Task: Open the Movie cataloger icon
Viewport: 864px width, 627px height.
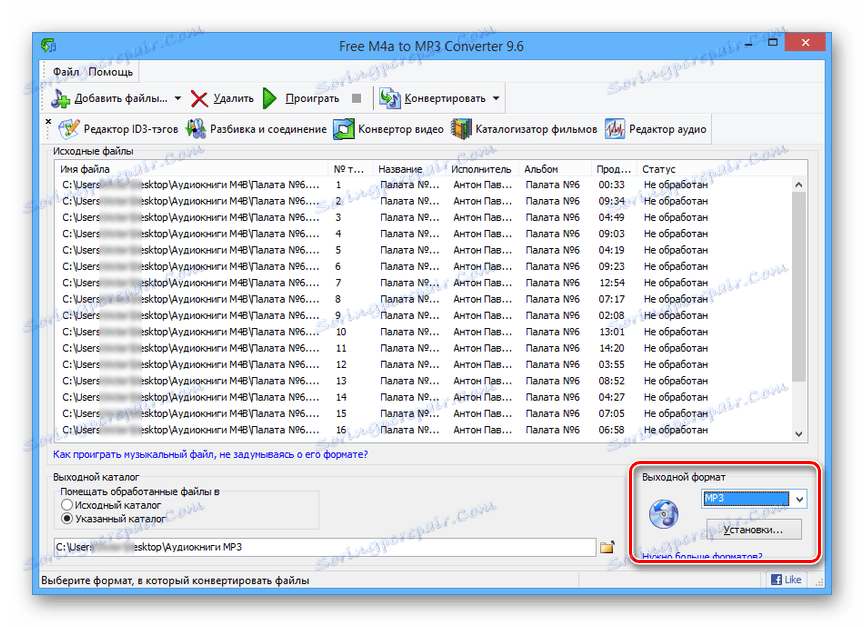Action: tap(461, 129)
